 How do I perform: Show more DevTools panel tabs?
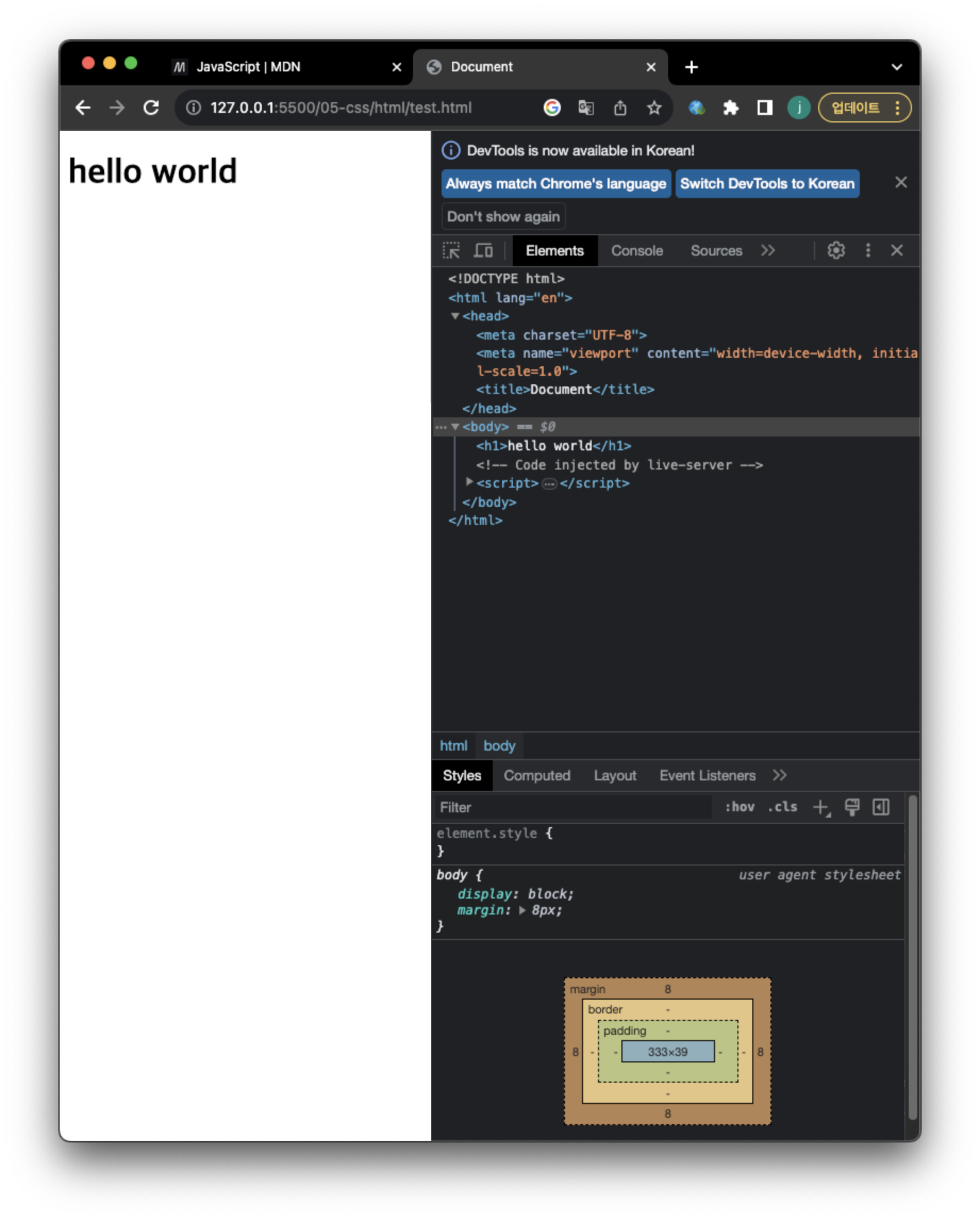pyautogui.click(x=767, y=250)
